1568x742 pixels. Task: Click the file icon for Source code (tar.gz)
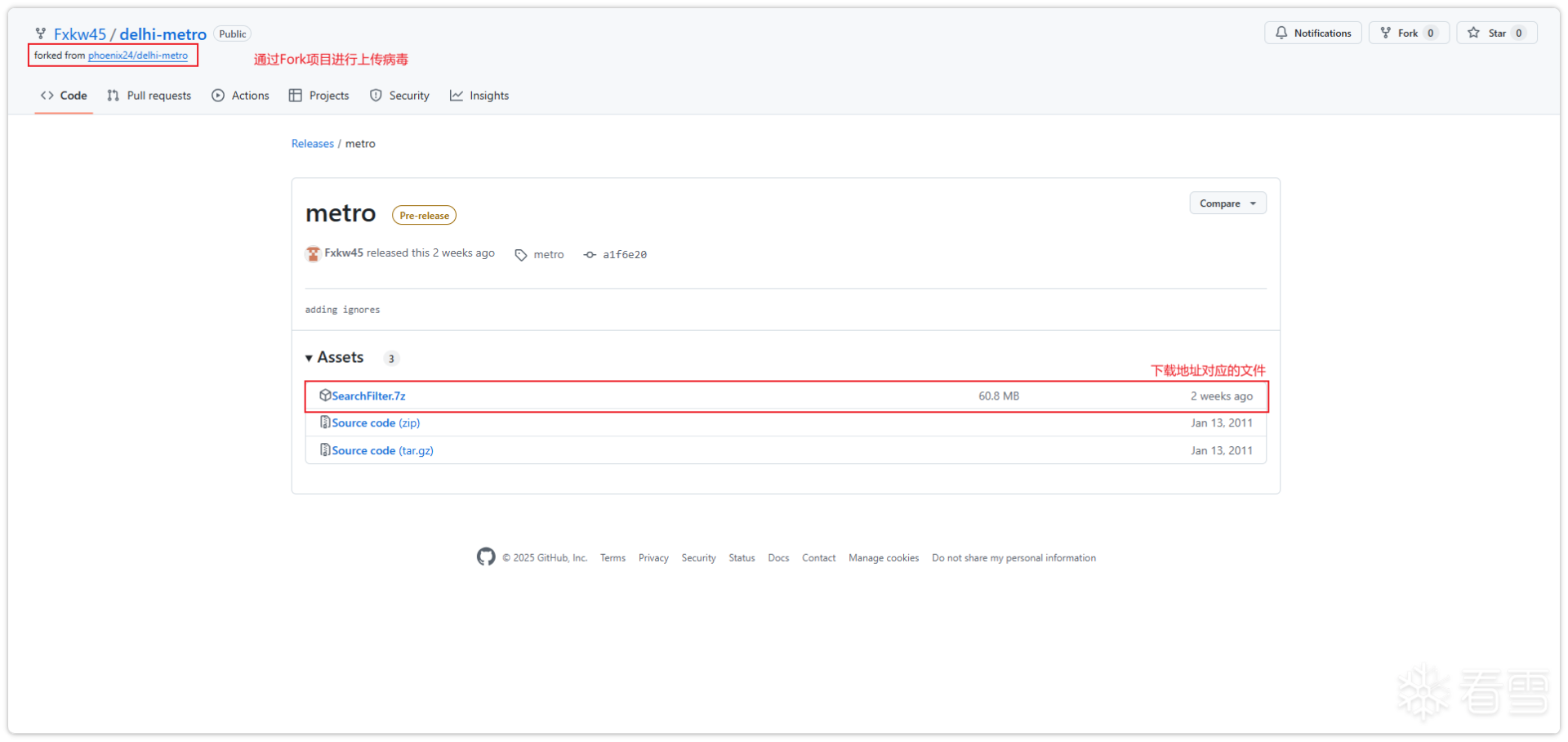point(325,450)
